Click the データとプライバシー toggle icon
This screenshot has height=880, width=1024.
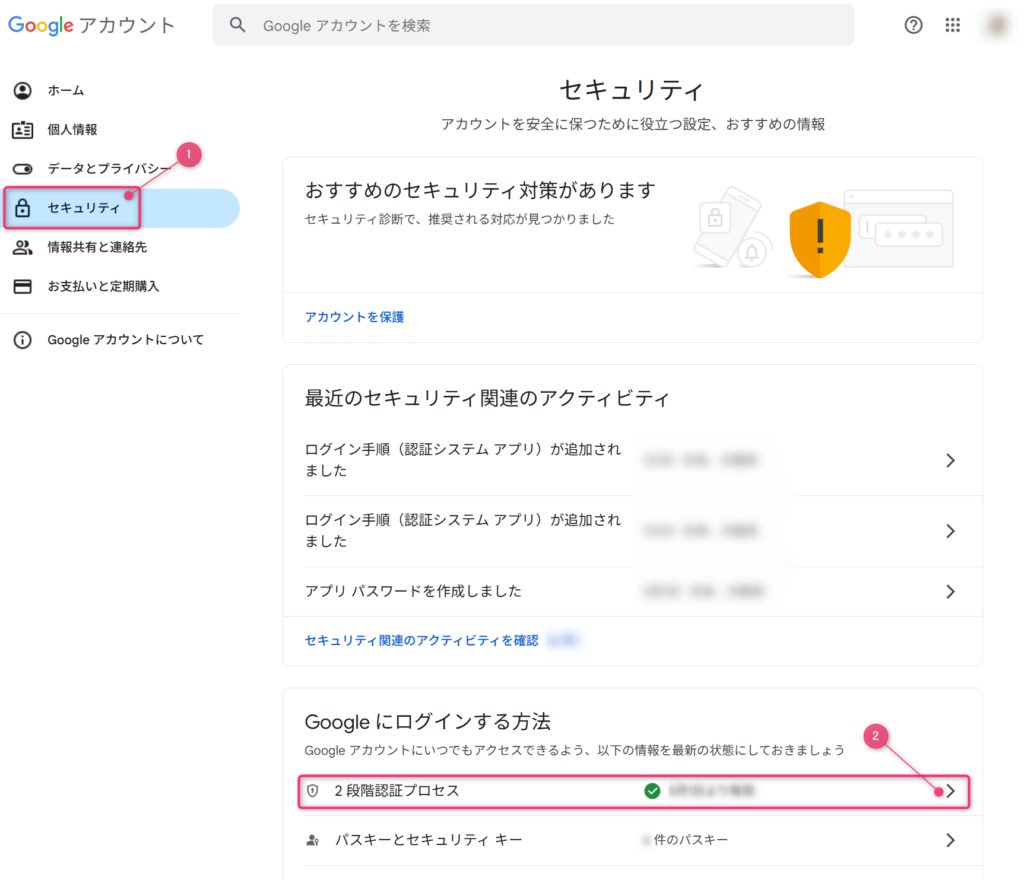point(23,169)
